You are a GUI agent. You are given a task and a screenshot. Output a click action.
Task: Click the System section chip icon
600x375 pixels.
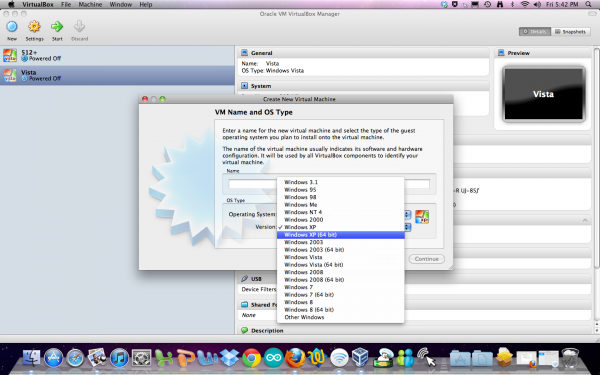(244, 86)
